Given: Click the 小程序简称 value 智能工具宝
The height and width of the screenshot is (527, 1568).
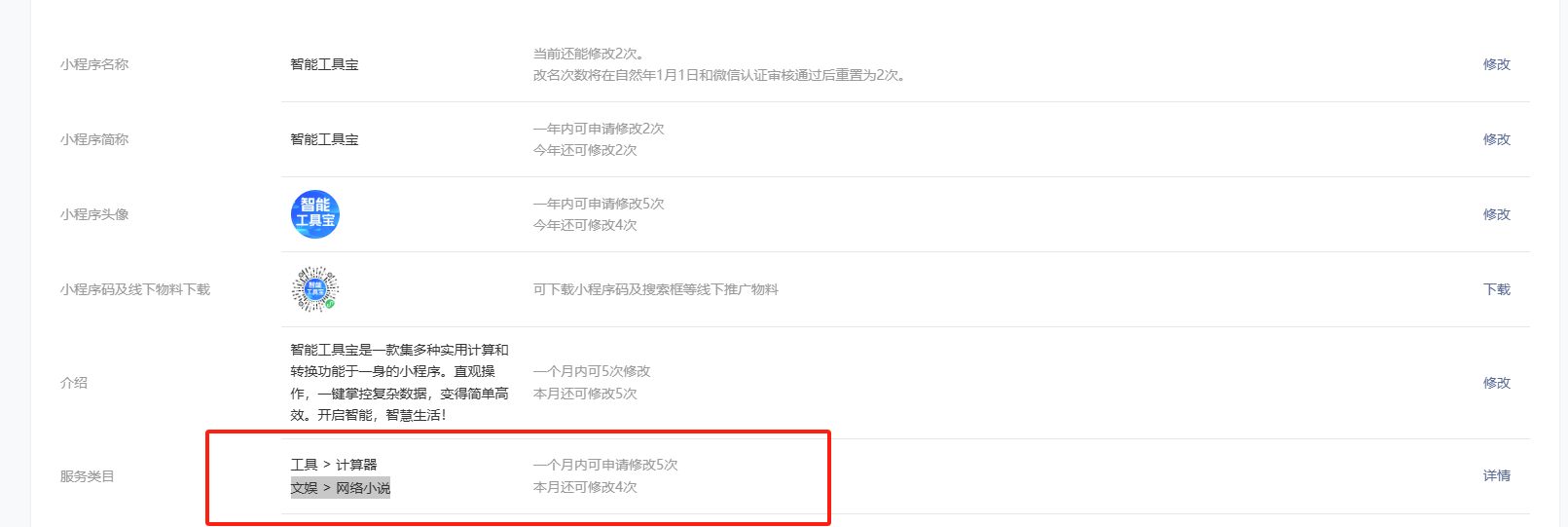Looking at the screenshot, I should click(324, 139).
